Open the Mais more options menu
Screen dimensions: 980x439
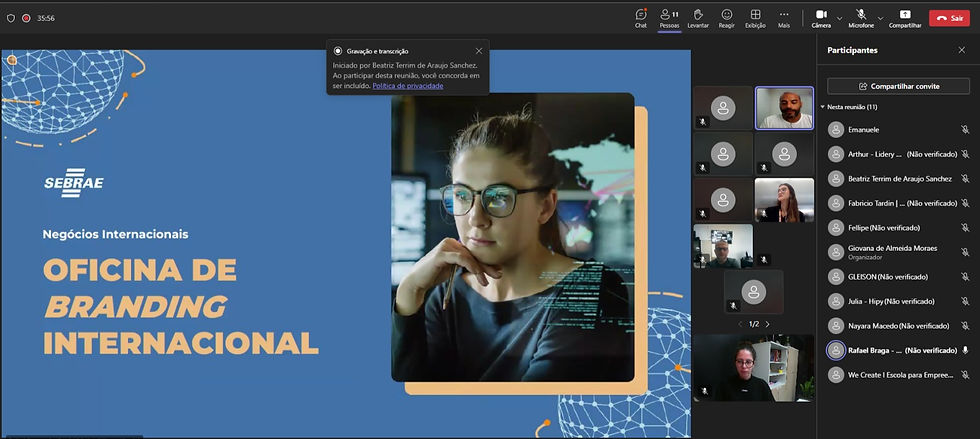point(784,18)
